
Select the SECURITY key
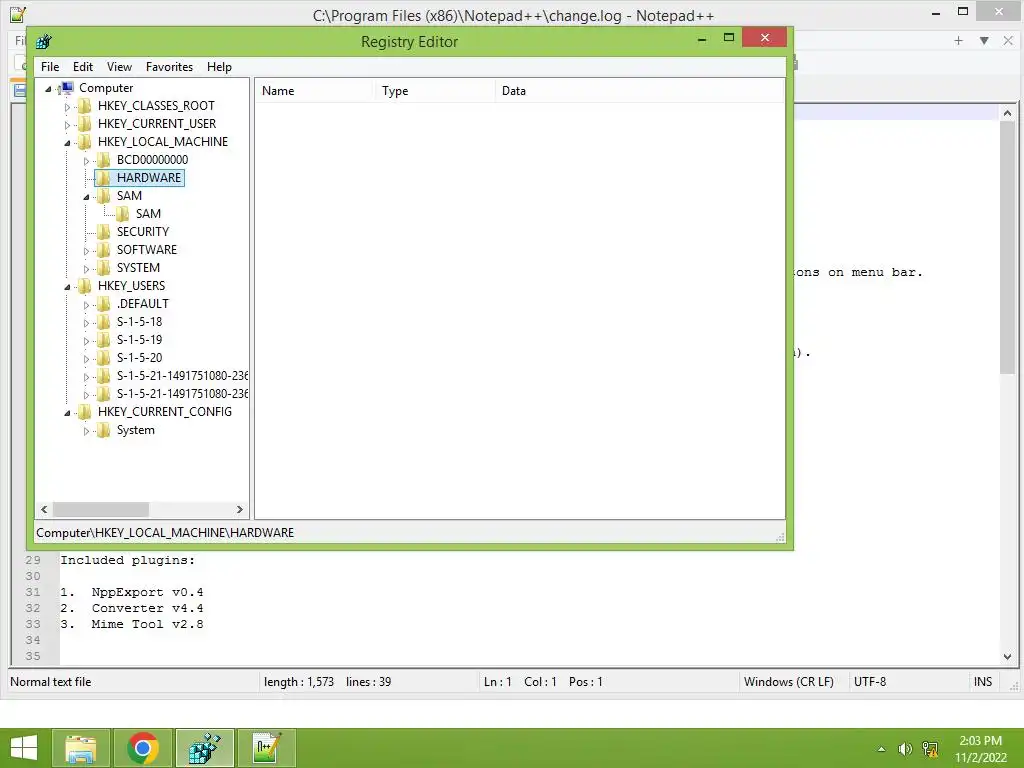pyautogui.click(x=142, y=232)
